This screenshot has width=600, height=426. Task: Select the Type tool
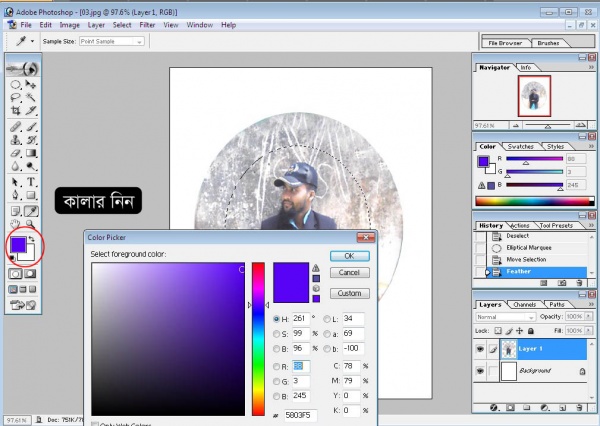click(x=31, y=182)
